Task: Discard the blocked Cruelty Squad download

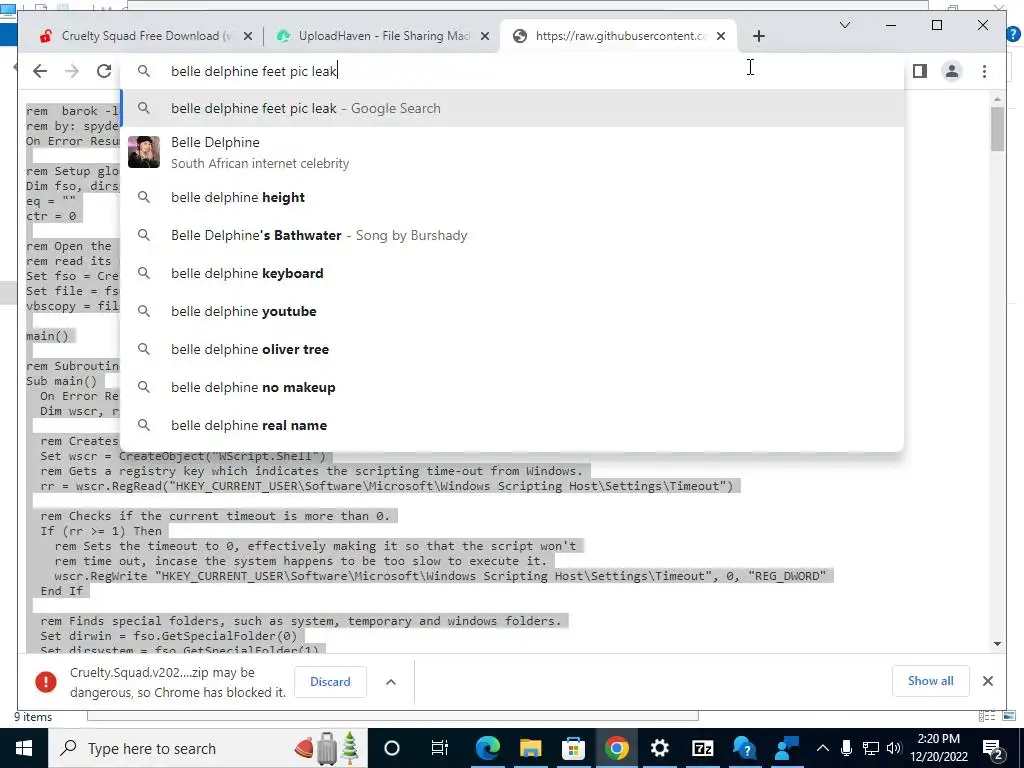Action: (330, 682)
